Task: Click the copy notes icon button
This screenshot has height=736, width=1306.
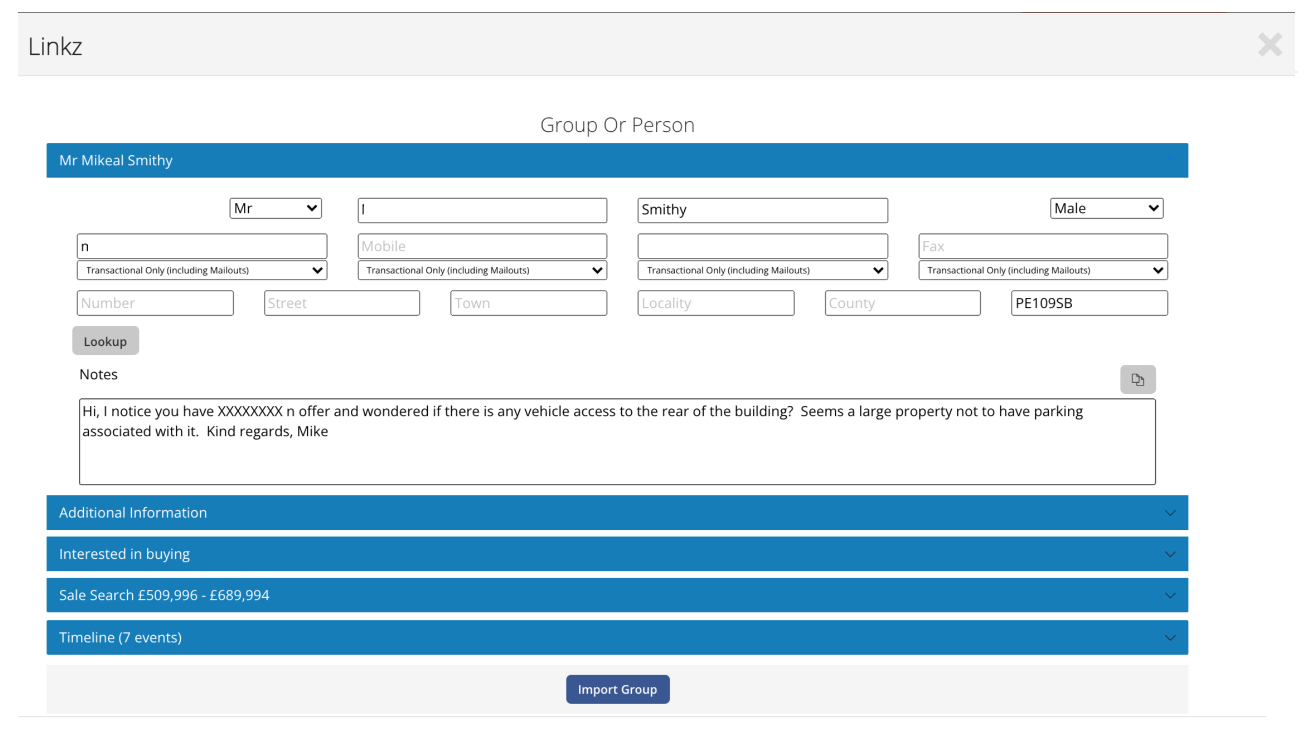Action: click(x=1138, y=380)
